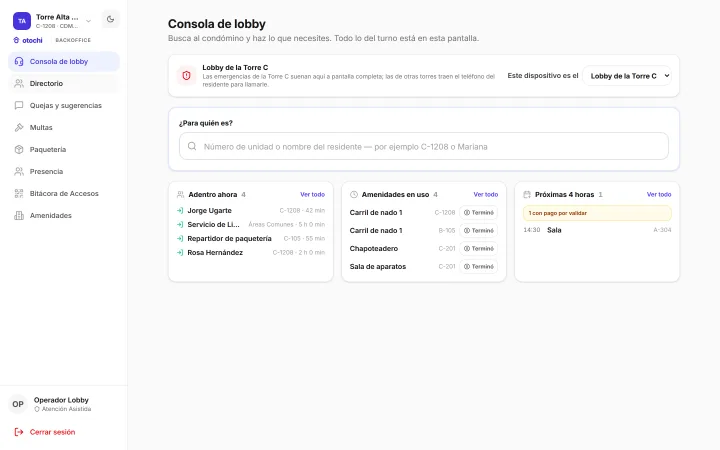Viewport: 720px width, 450px height.
Task: Open Ver todo for Adentro ahora
Action: tap(312, 195)
